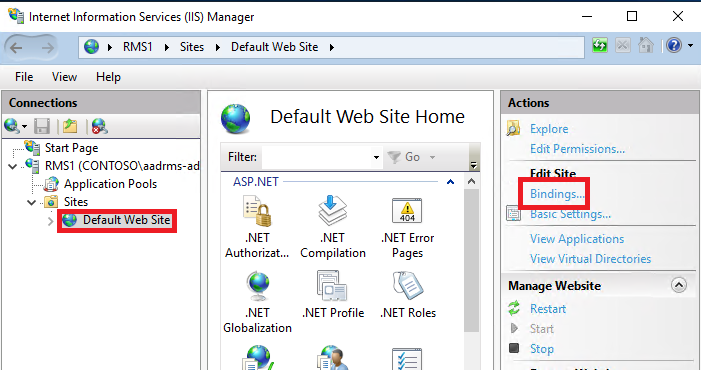Screen dimensions: 701x370
Task: Click the Delete Connection icon
Action: coord(100,126)
